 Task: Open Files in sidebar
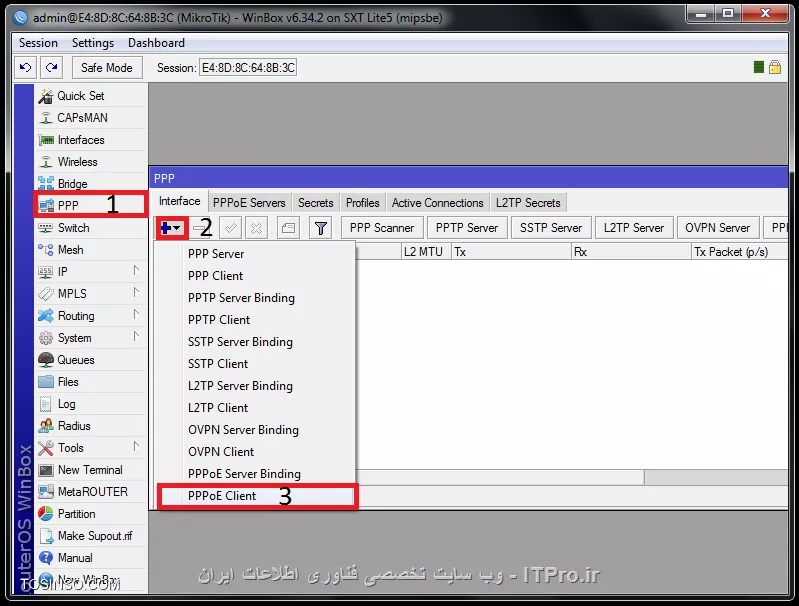(91, 382)
